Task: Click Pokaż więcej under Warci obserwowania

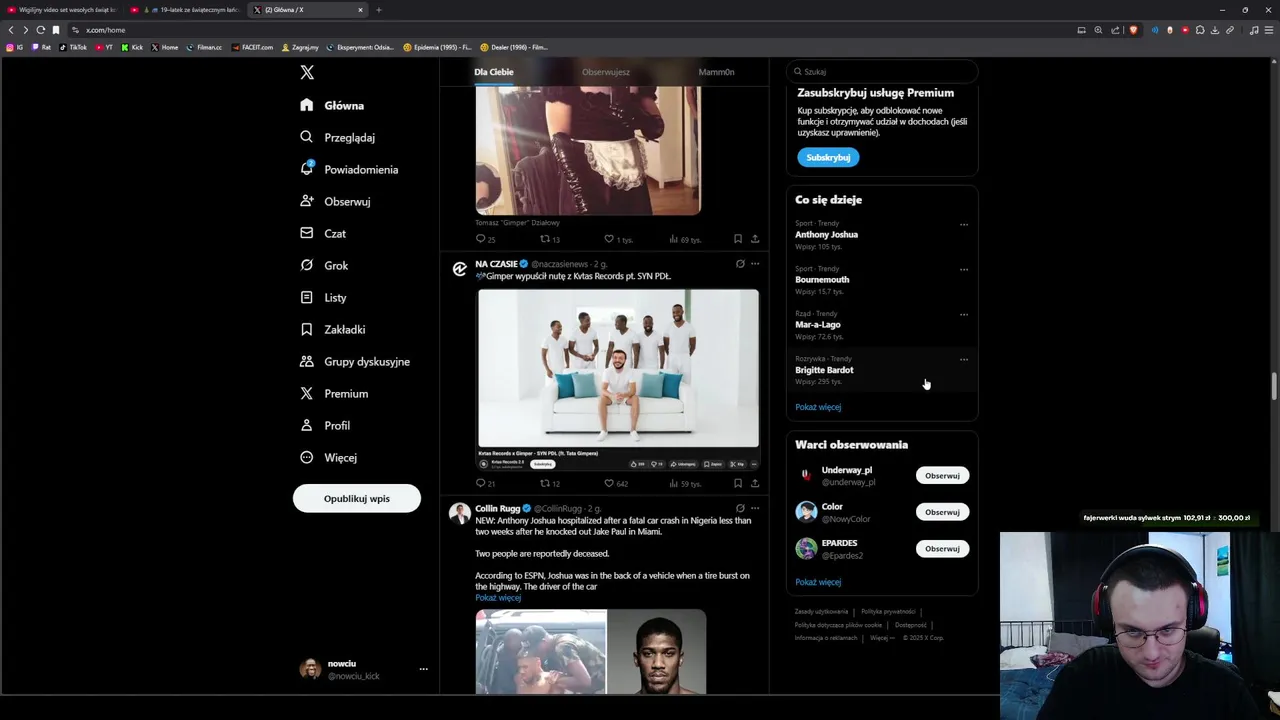Action: pyautogui.click(x=818, y=582)
